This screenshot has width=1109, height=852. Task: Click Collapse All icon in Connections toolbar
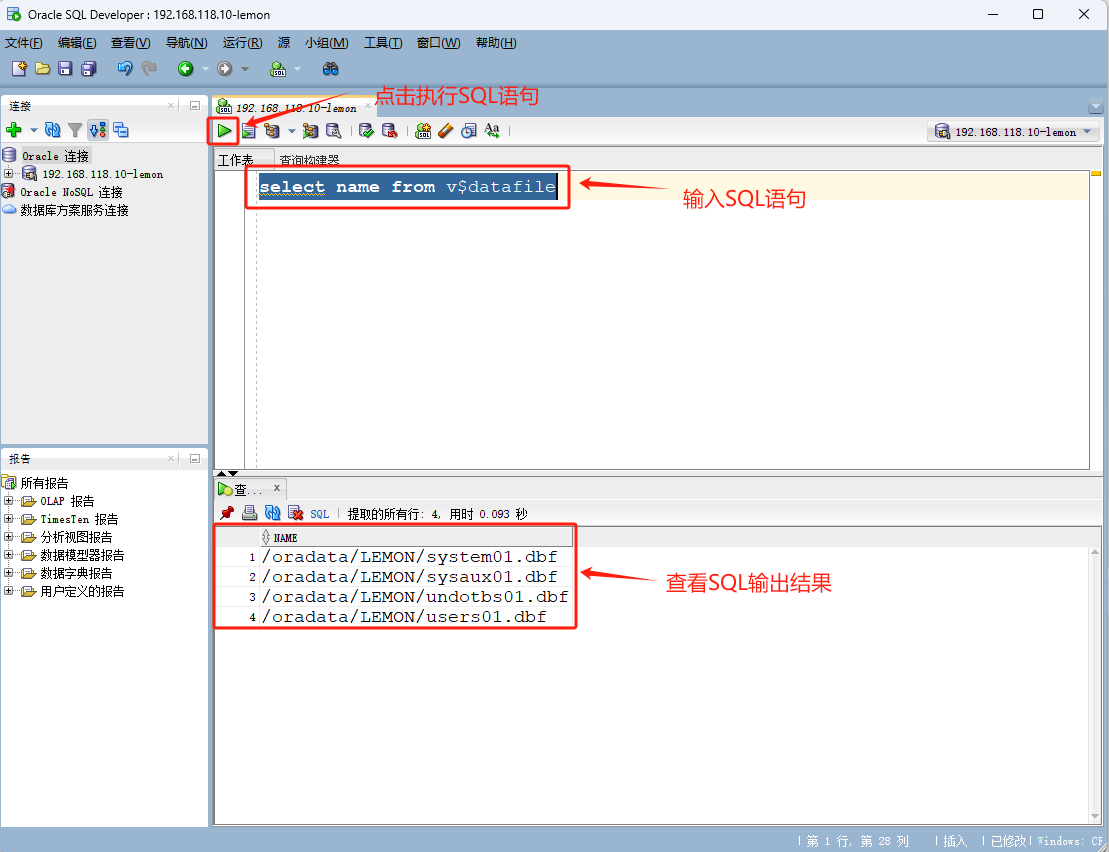click(121, 130)
